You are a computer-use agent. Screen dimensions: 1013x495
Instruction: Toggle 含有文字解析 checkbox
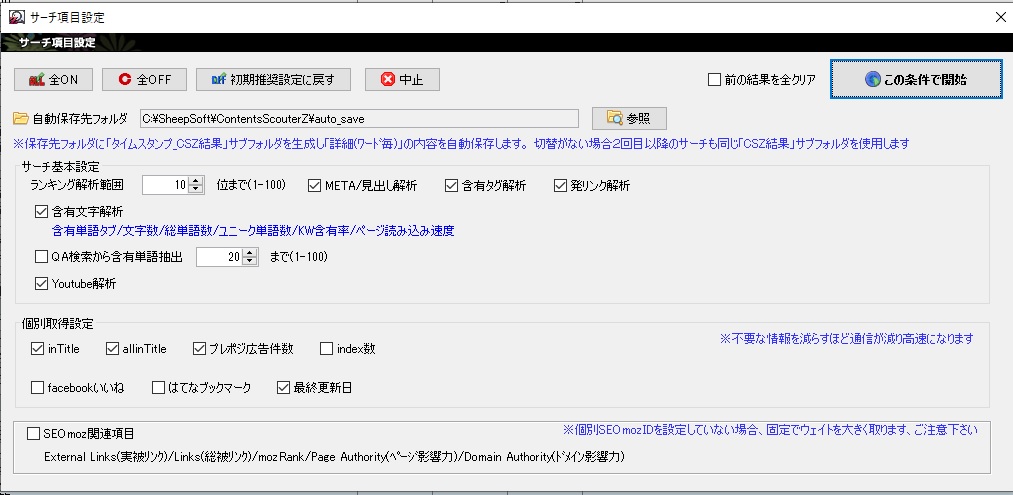click(41, 211)
